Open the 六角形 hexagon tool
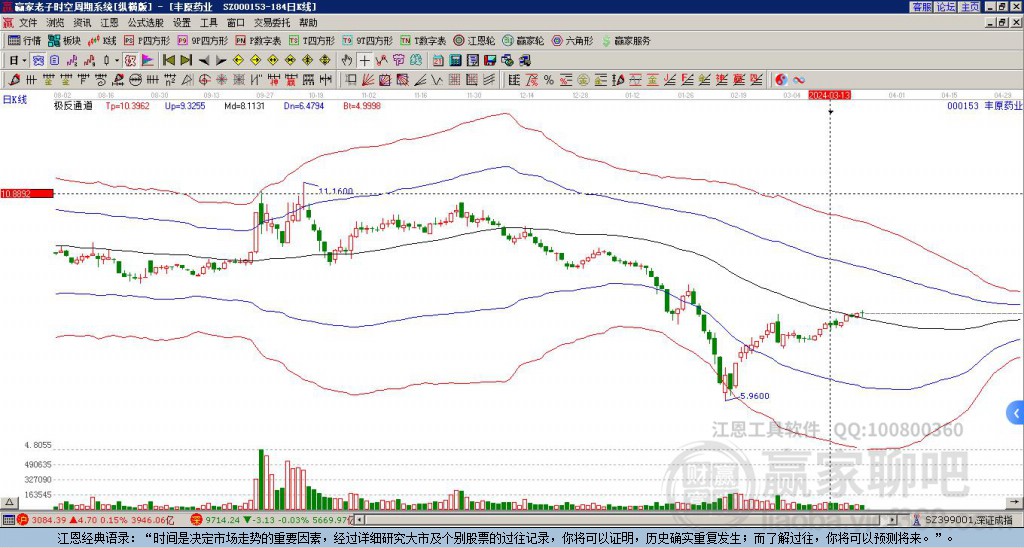 (x=573, y=40)
